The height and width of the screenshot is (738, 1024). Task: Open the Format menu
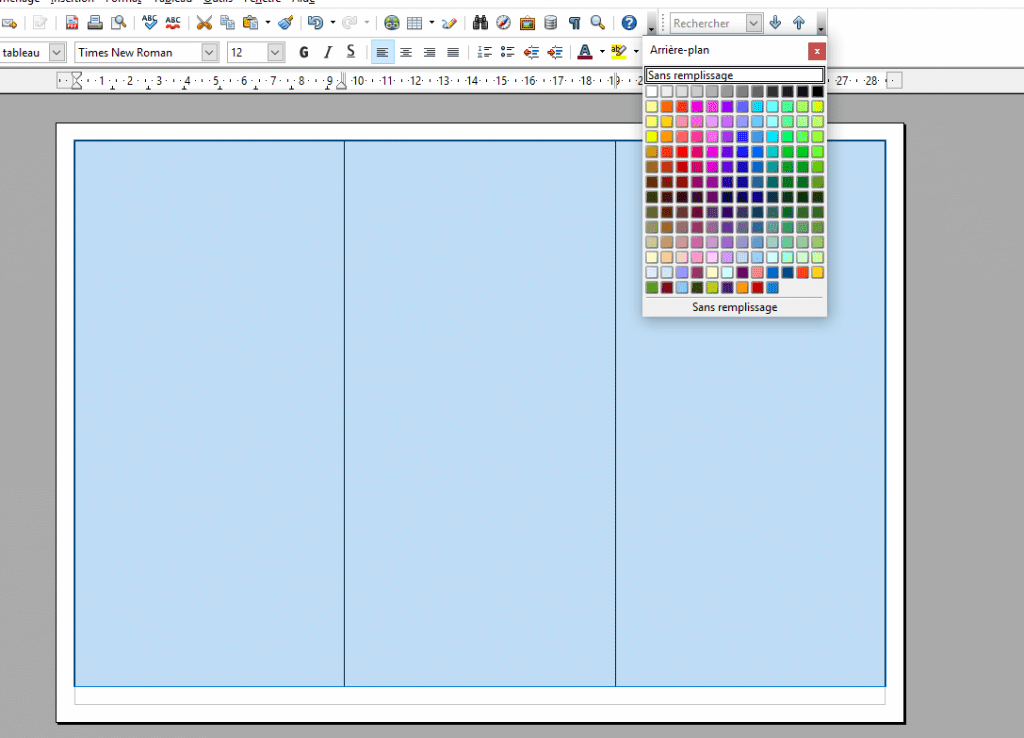[123, 1]
